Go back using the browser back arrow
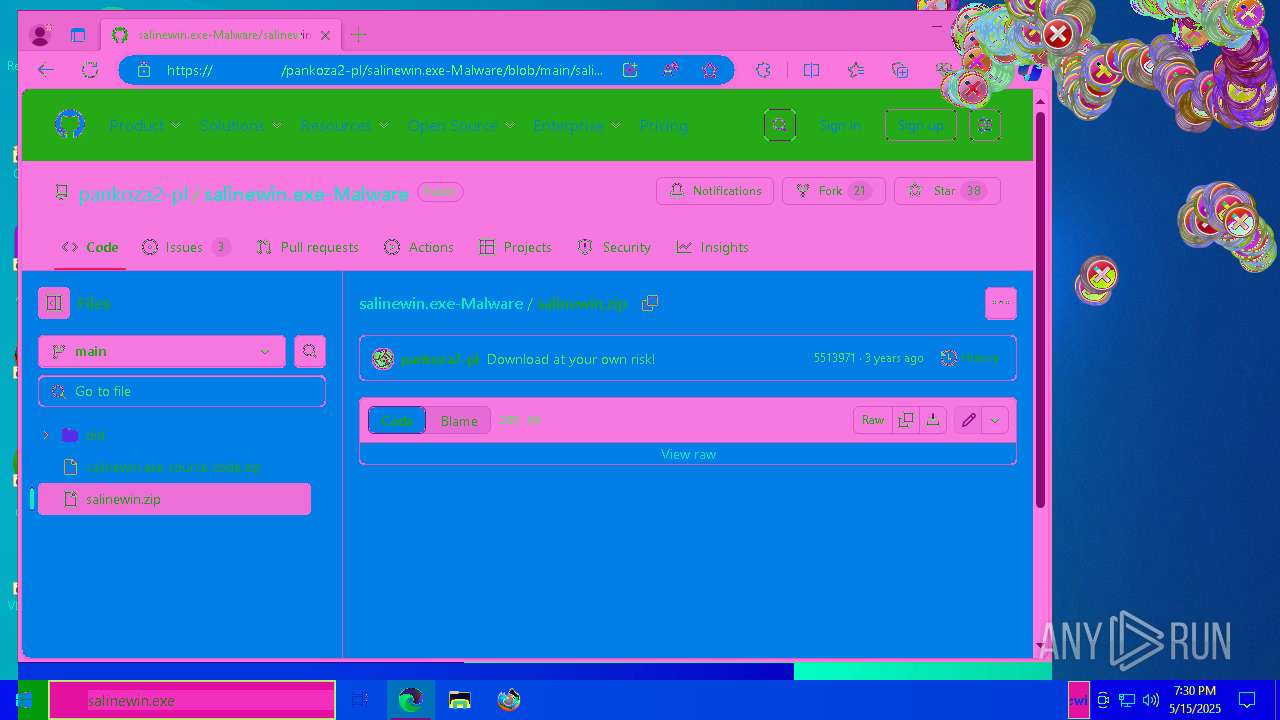Screen dimensions: 1280x720 (45, 70)
